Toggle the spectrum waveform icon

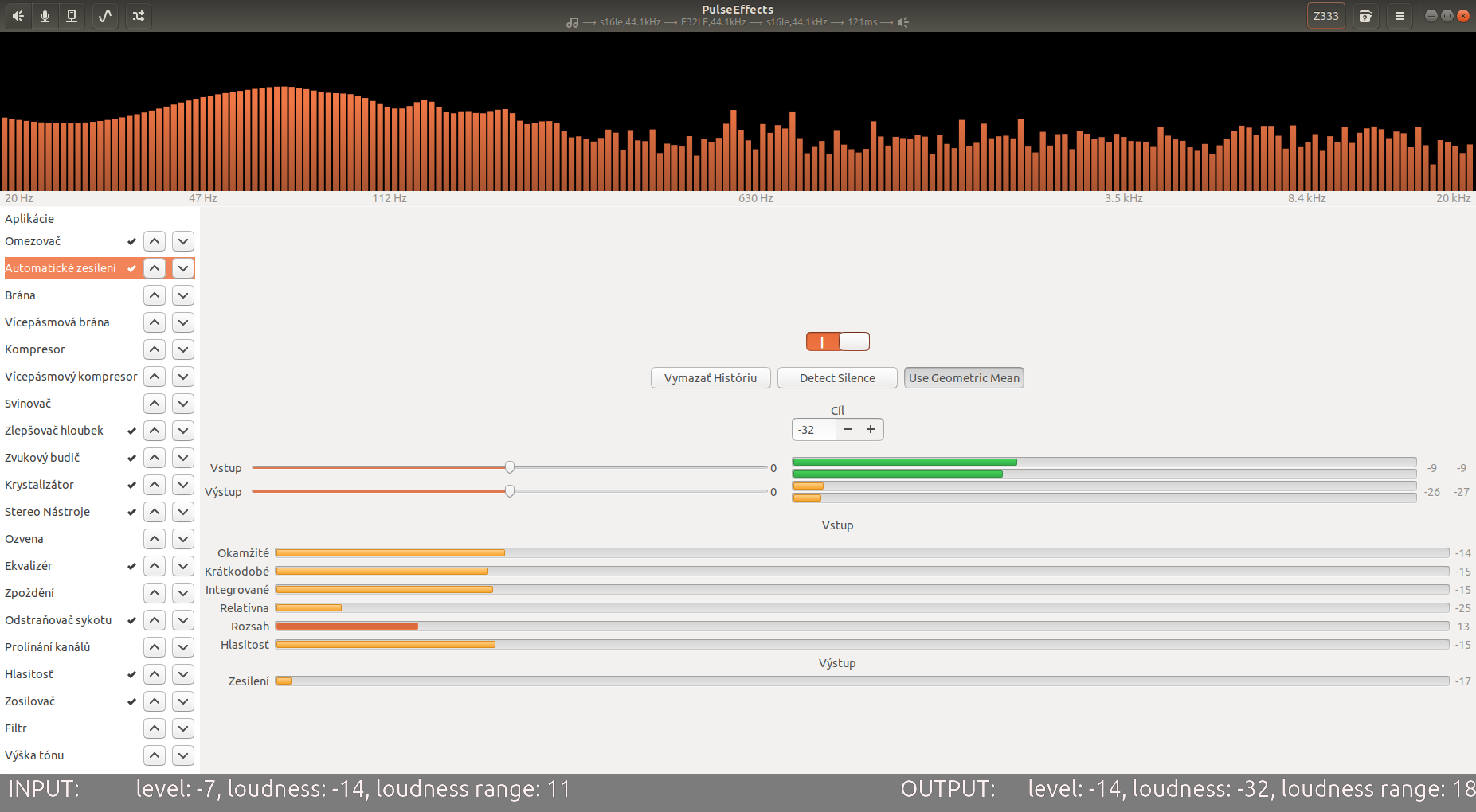(x=104, y=16)
